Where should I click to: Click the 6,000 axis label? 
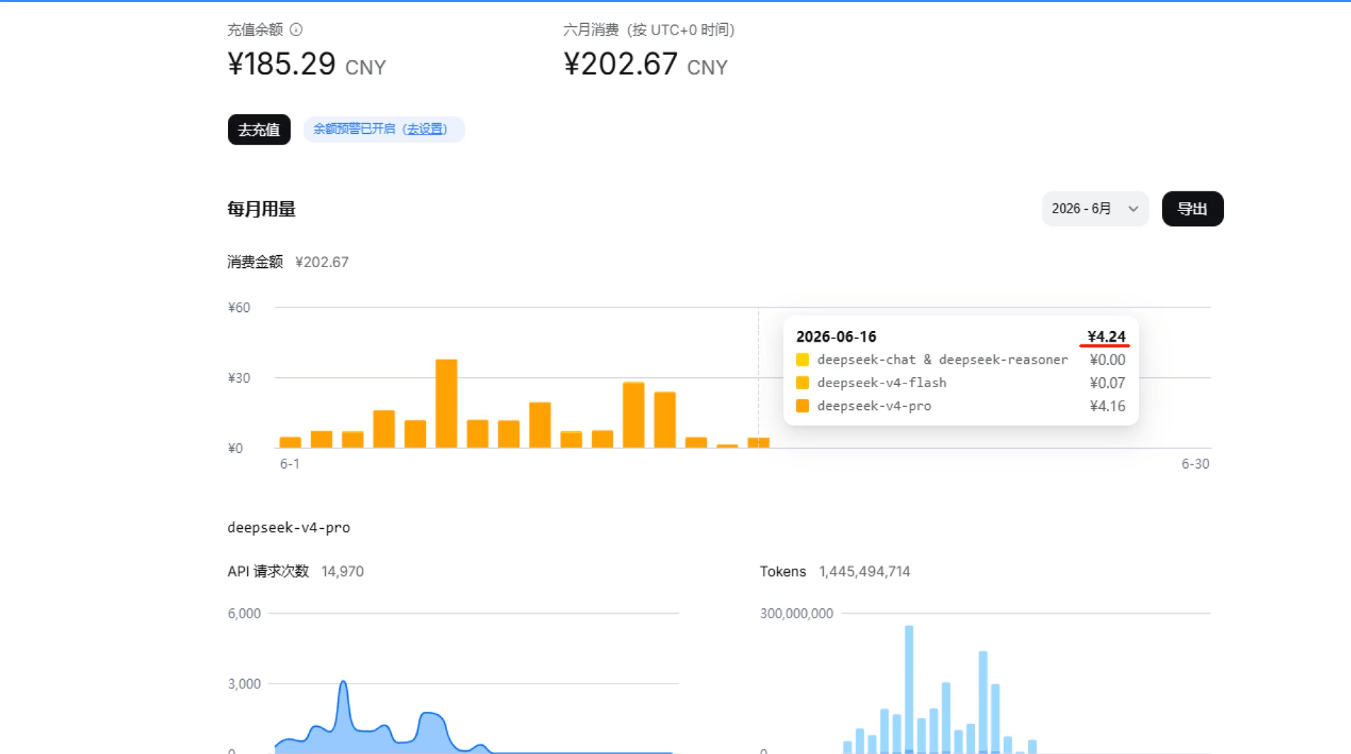click(244, 614)
